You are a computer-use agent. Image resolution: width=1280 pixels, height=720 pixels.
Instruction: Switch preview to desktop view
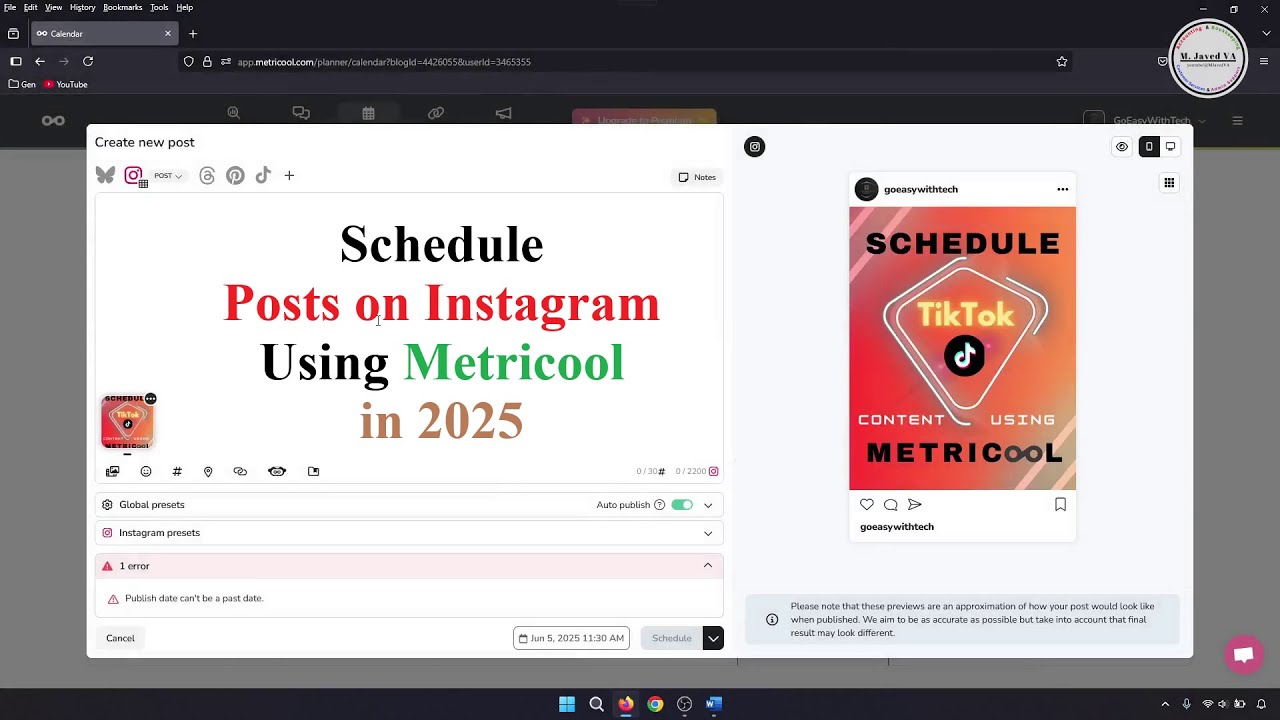click(1170, 147)
